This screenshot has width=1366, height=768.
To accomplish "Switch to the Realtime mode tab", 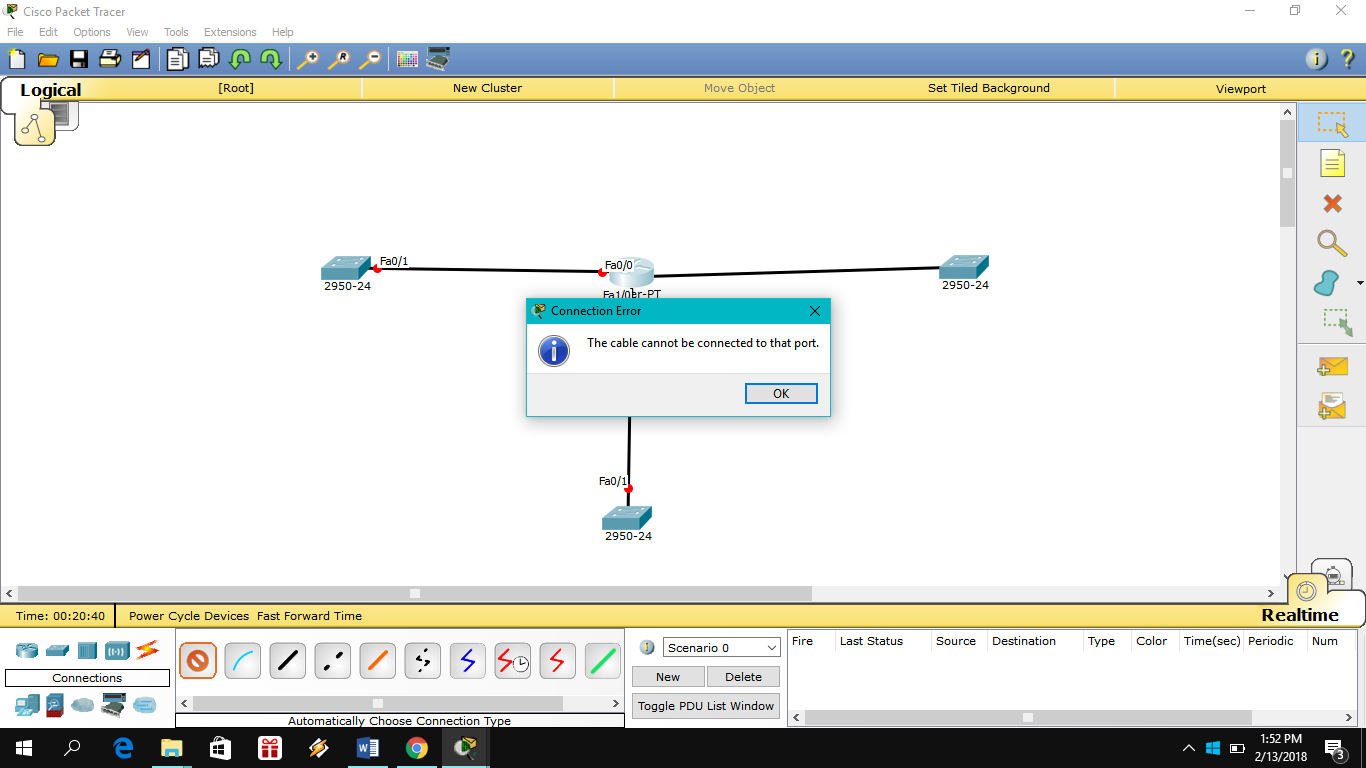I will [1300, 615].
